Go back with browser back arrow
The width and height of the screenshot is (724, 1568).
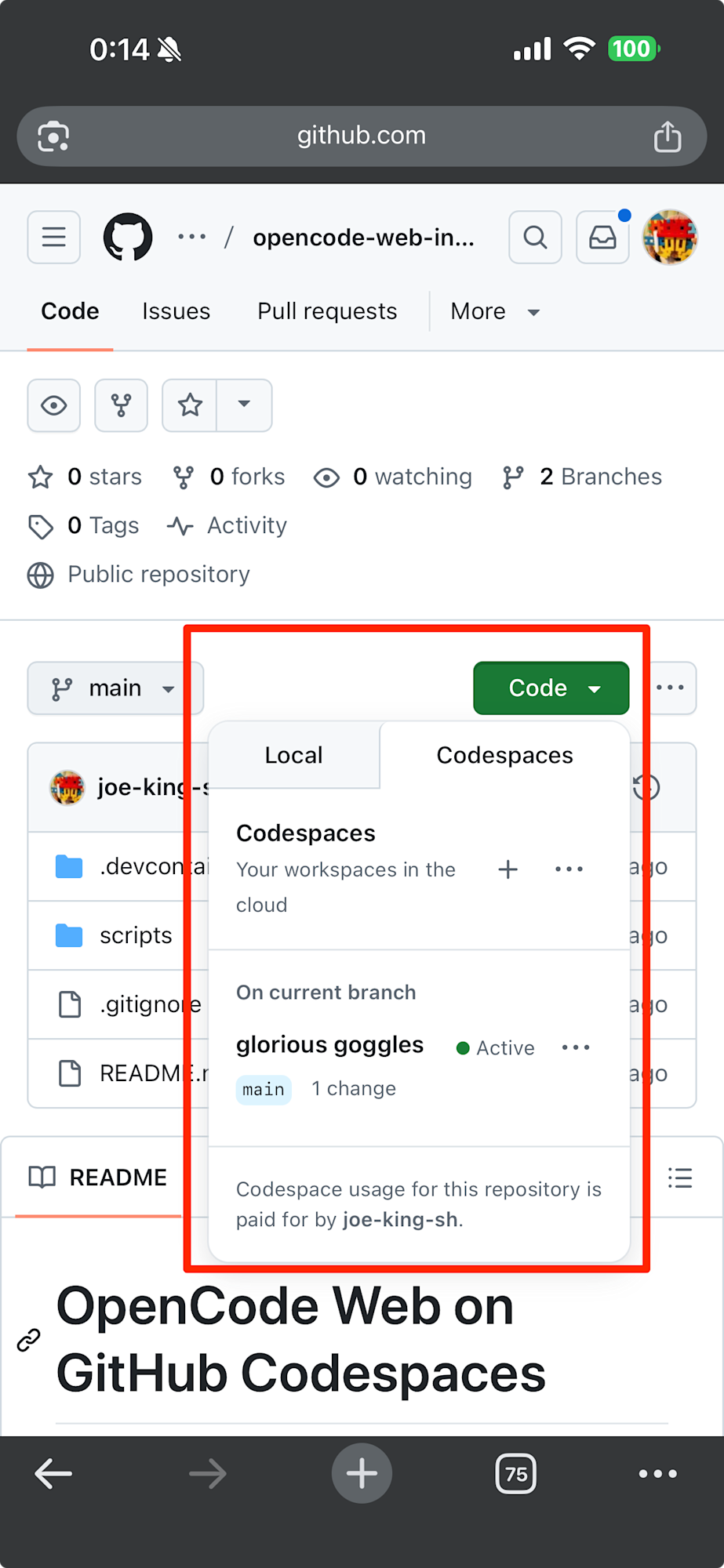tap(53, 1474)
